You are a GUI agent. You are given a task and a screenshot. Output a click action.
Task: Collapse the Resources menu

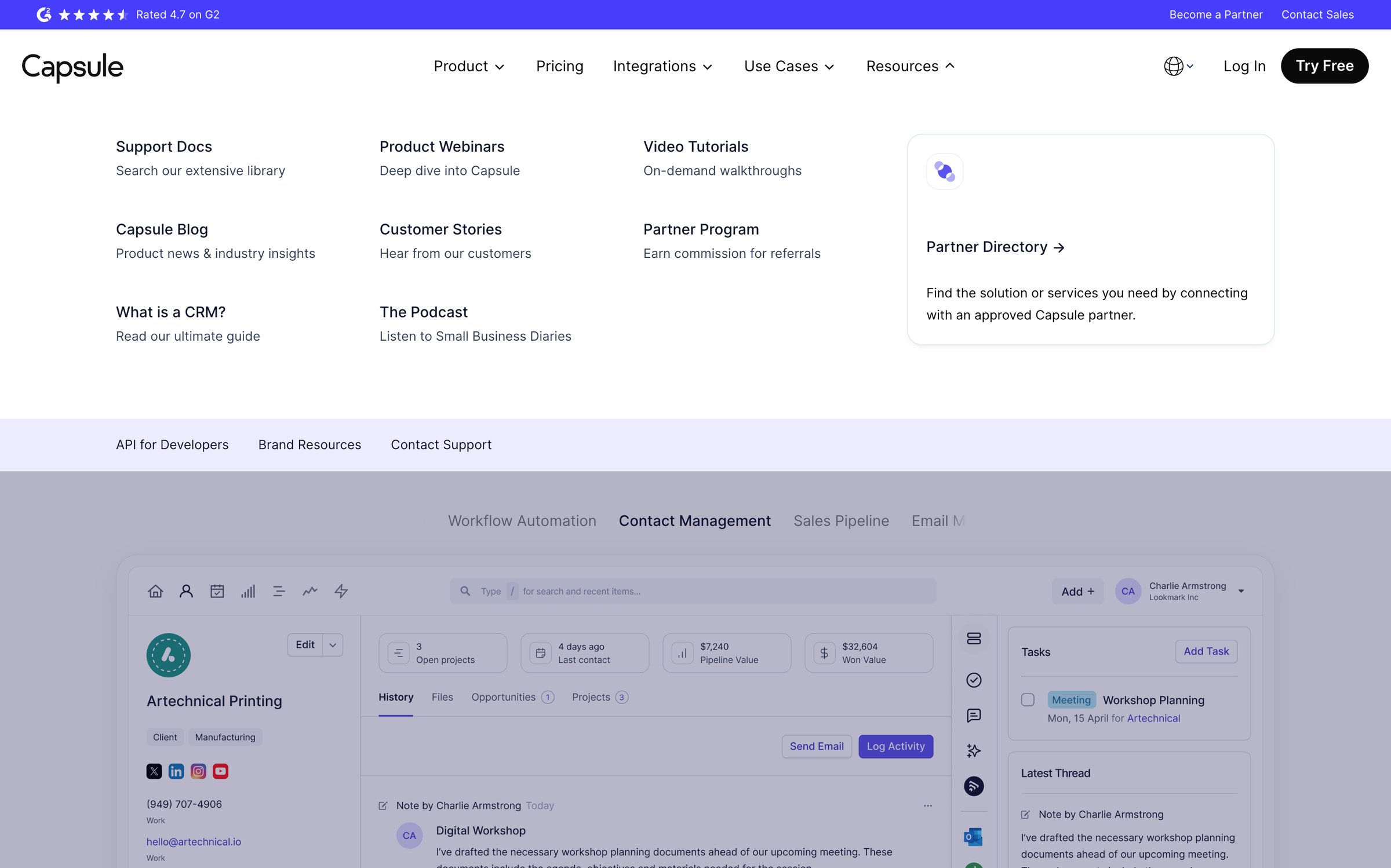coord(910,66)
